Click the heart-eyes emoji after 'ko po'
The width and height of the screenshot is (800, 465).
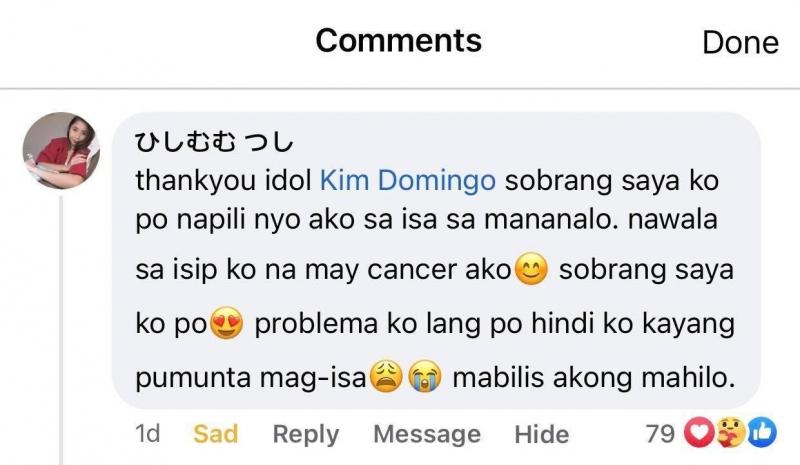pyautogui.click(x=227, y=323)
